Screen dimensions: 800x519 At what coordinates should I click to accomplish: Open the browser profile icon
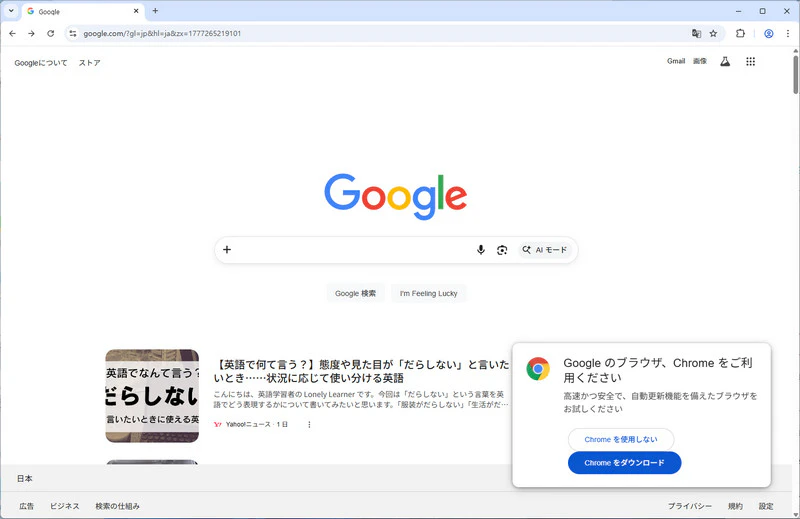click(768, 34)
